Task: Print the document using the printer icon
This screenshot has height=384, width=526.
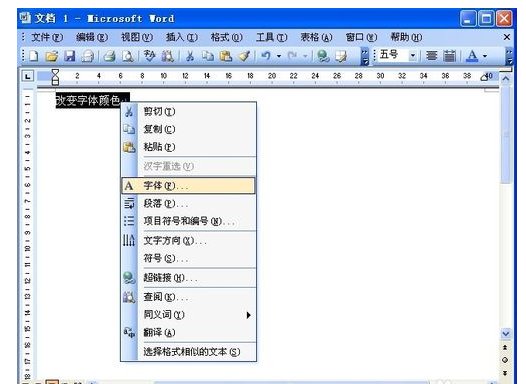Action: (109, 56)
